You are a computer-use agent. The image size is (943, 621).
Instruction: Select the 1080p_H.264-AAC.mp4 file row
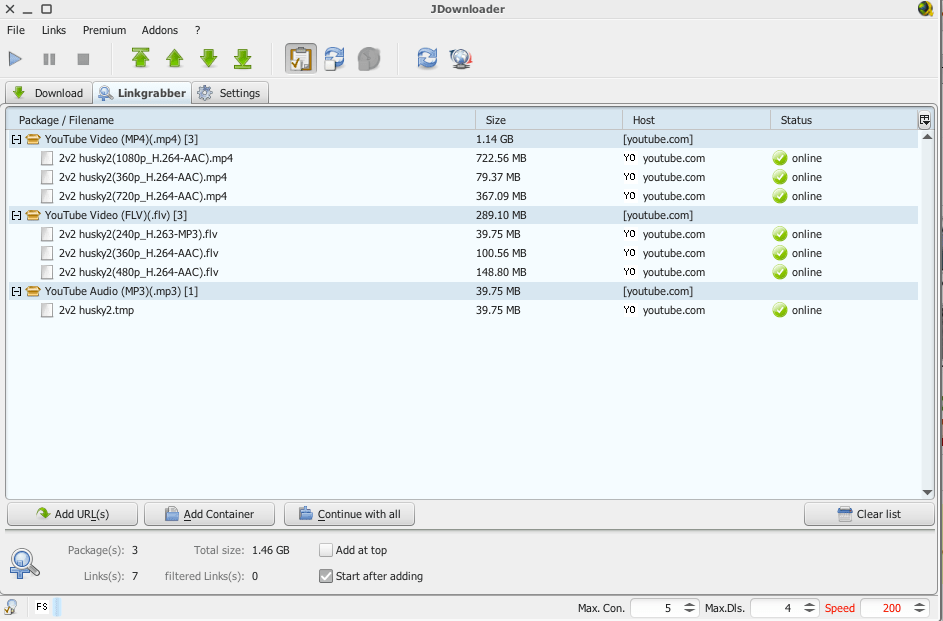[x=462, y=158]
